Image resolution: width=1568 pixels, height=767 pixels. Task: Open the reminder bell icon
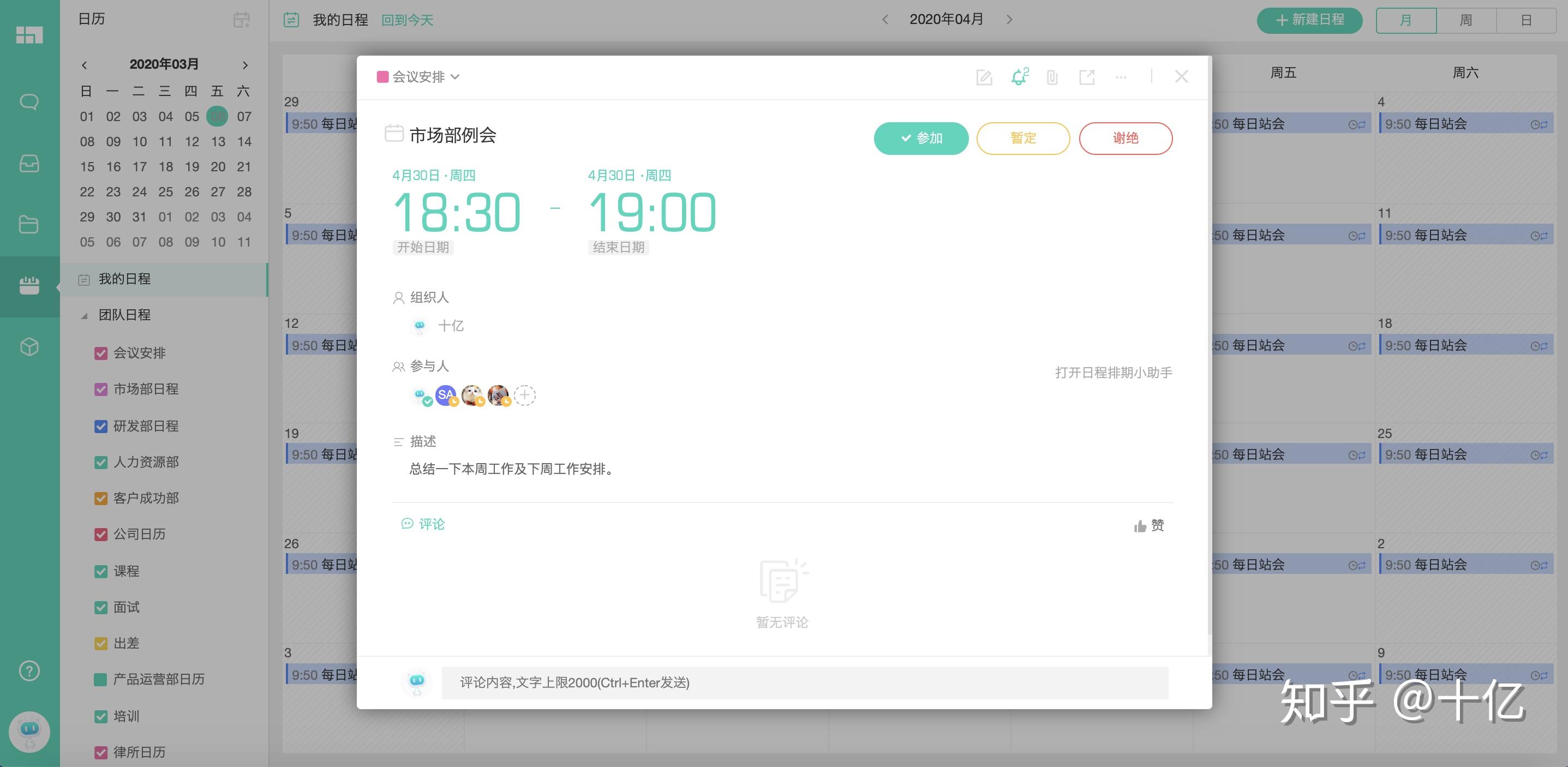[x=1019, y=77]
